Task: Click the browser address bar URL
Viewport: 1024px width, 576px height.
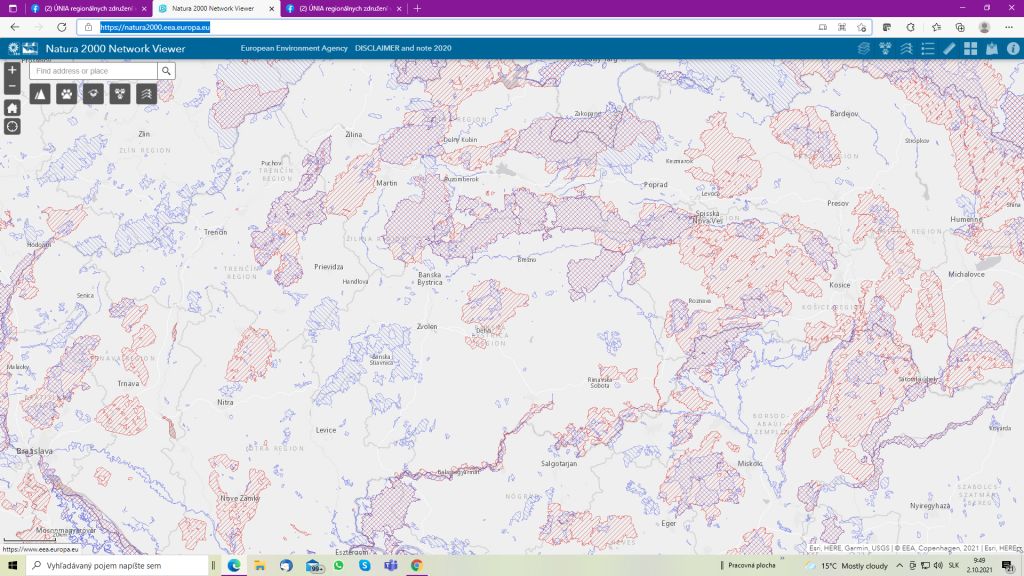Action: click(155, 27)
